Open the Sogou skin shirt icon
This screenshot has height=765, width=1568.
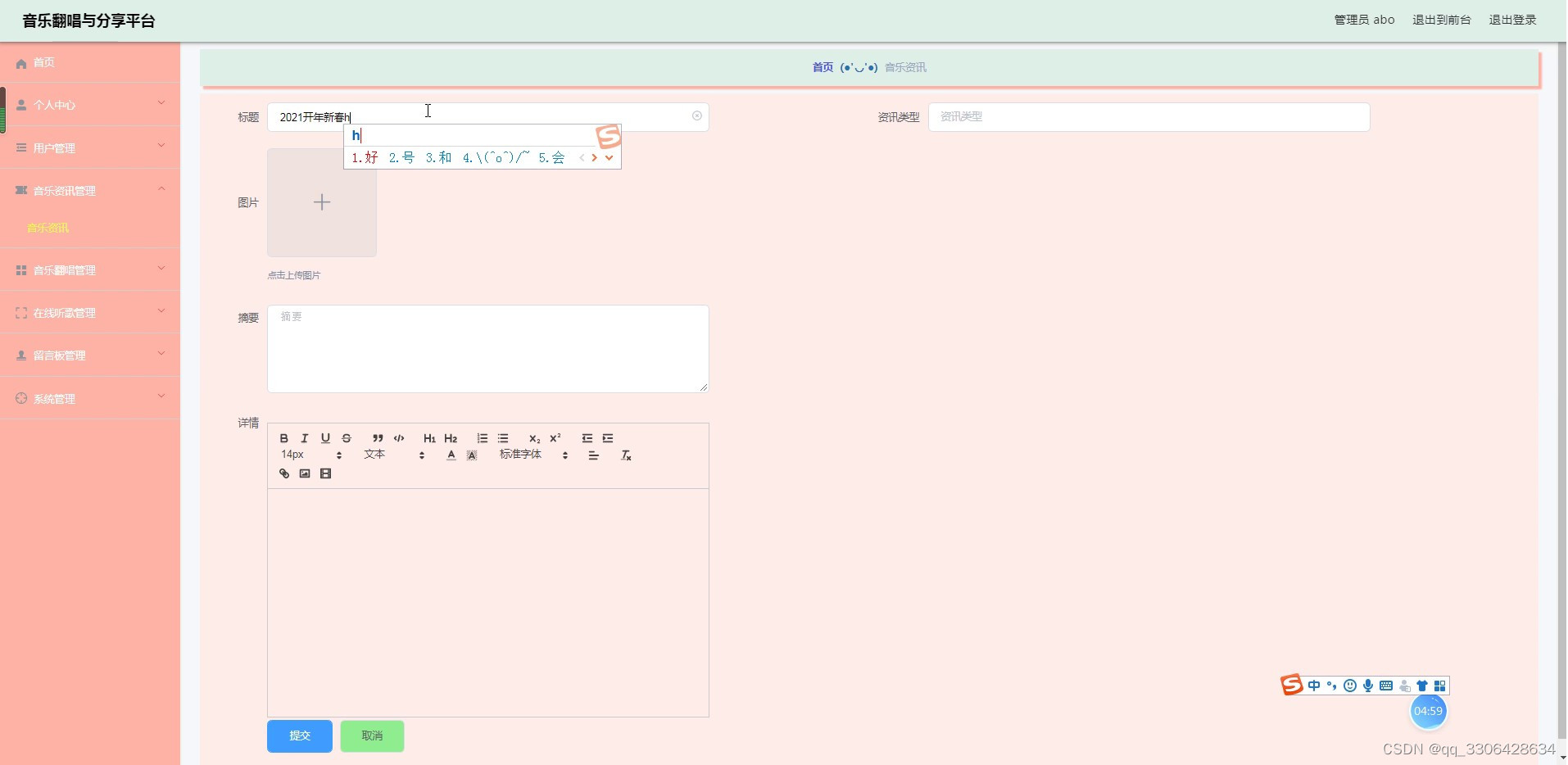point(1422,686)
